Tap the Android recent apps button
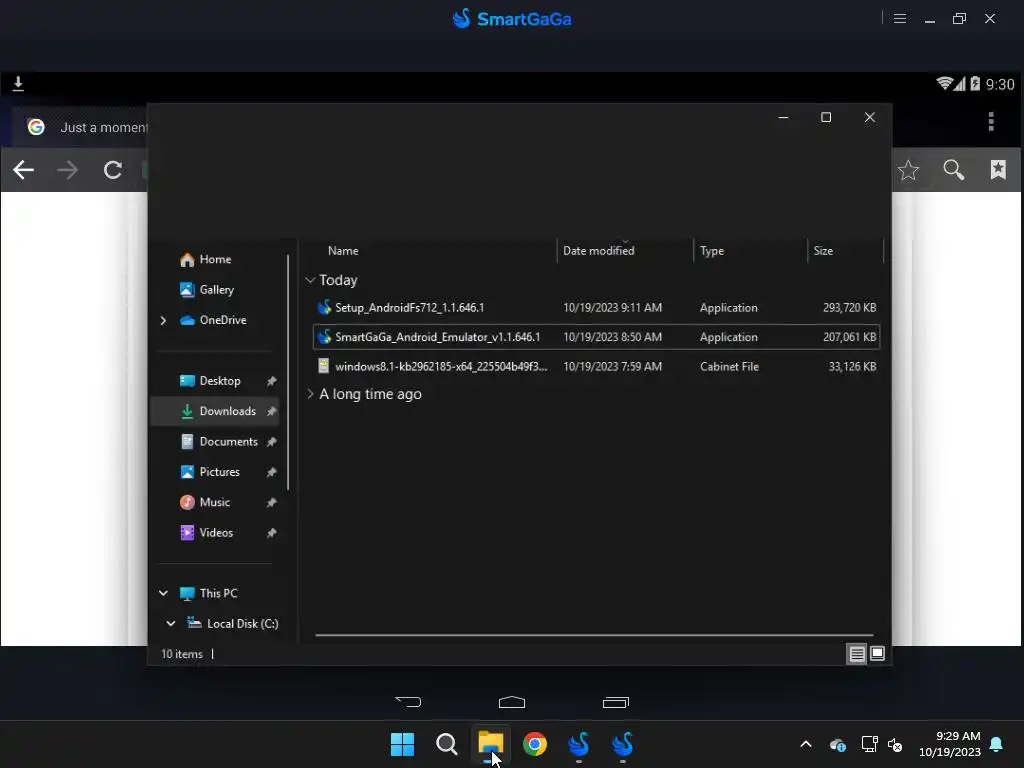1024x768 pixels. [x=615, y=702]
